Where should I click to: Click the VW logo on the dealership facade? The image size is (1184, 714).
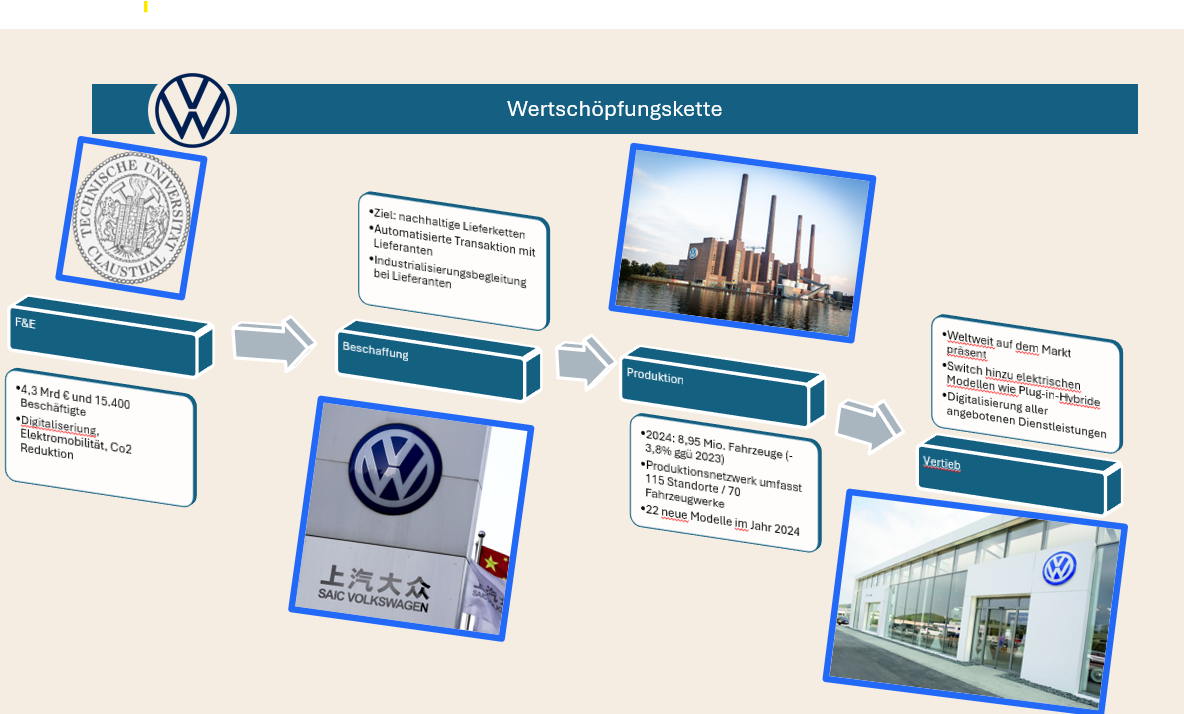(1059, 569)
